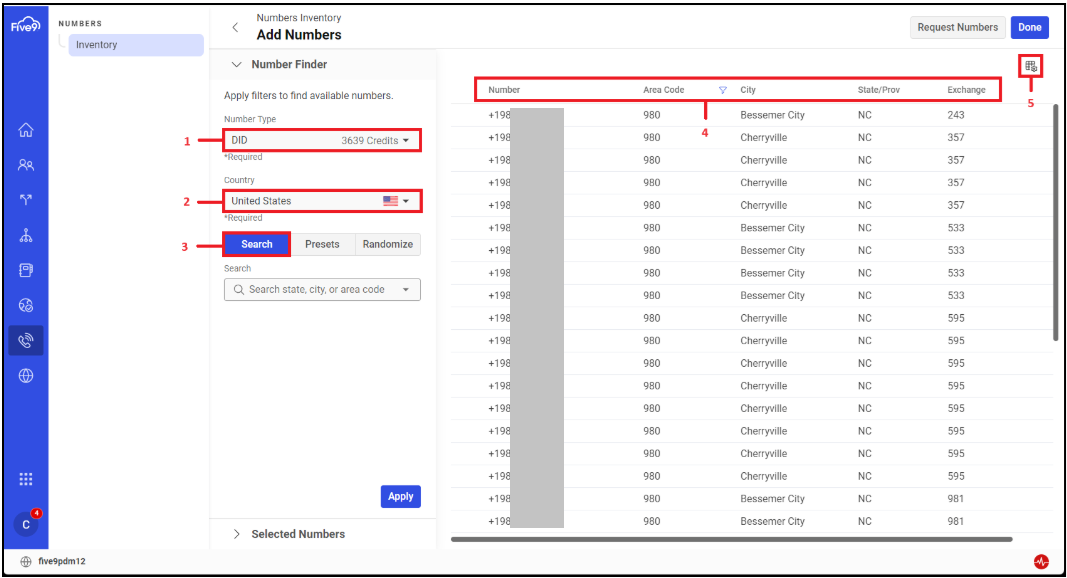Click the 3639 Credits text

tap(370, 140)
